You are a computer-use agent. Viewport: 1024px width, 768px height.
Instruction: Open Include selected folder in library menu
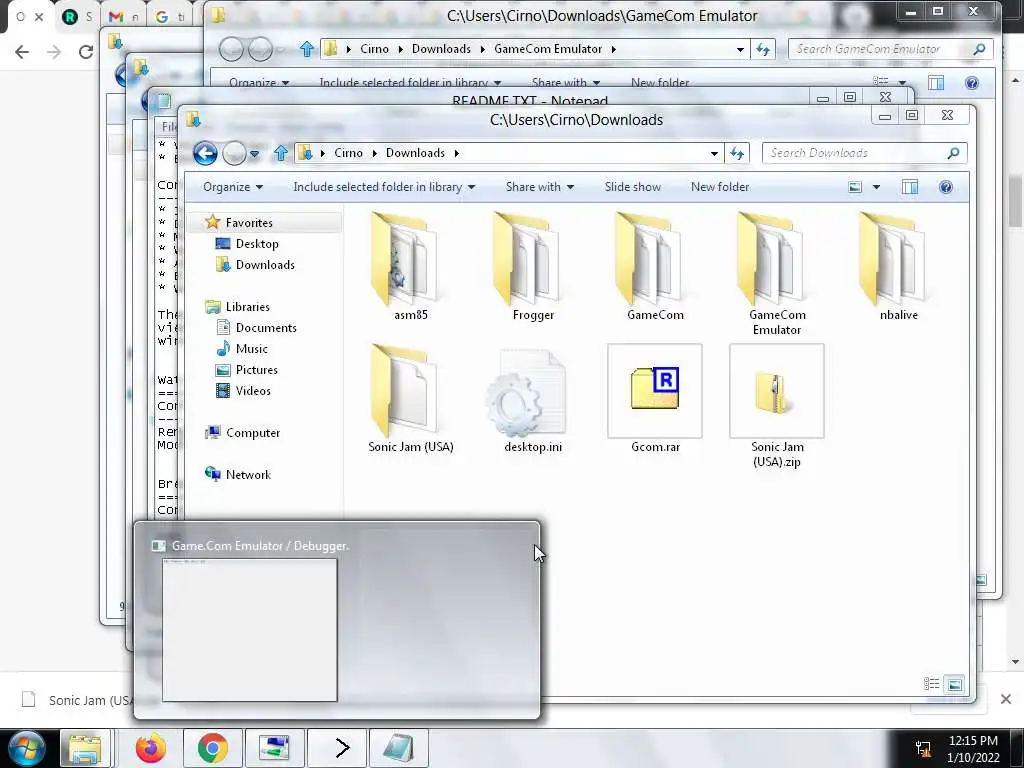384,187
